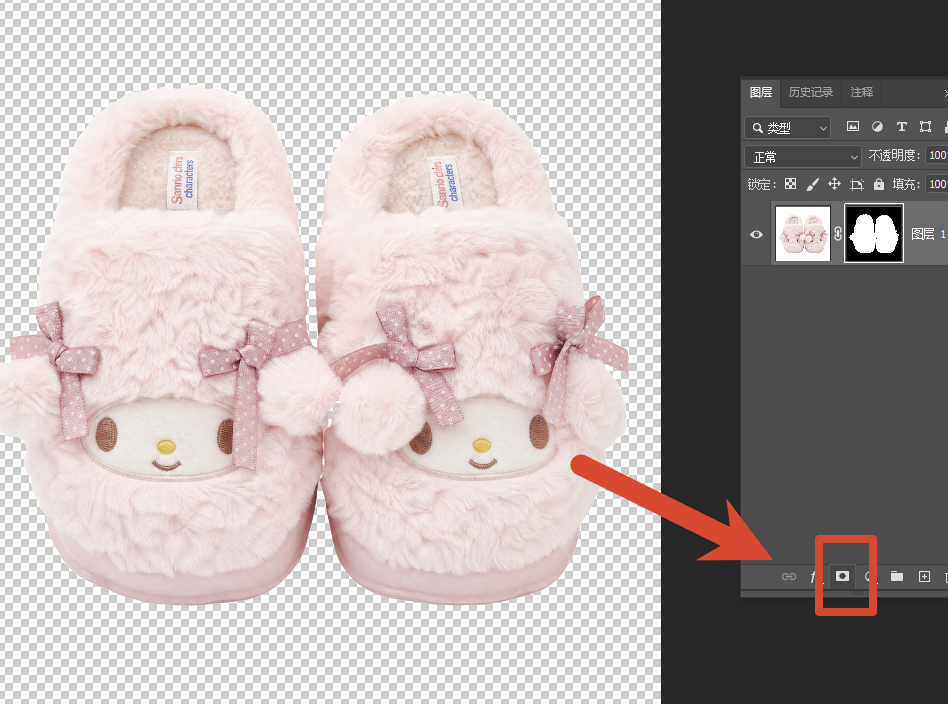
Task: Click the 不透明度 value field
Action: (x=937, y=155)
